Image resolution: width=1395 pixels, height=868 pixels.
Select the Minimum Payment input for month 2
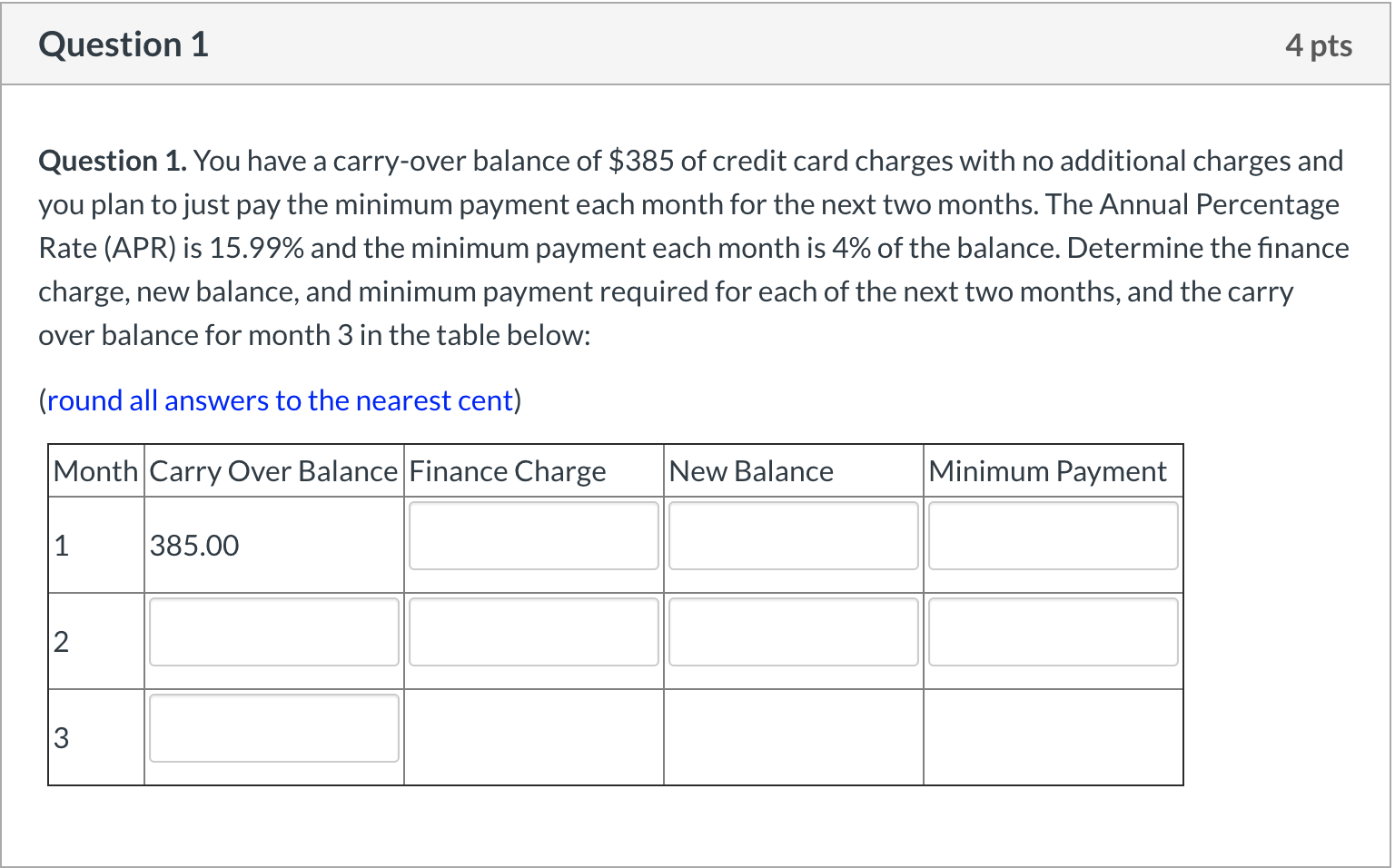point(1053,632)
